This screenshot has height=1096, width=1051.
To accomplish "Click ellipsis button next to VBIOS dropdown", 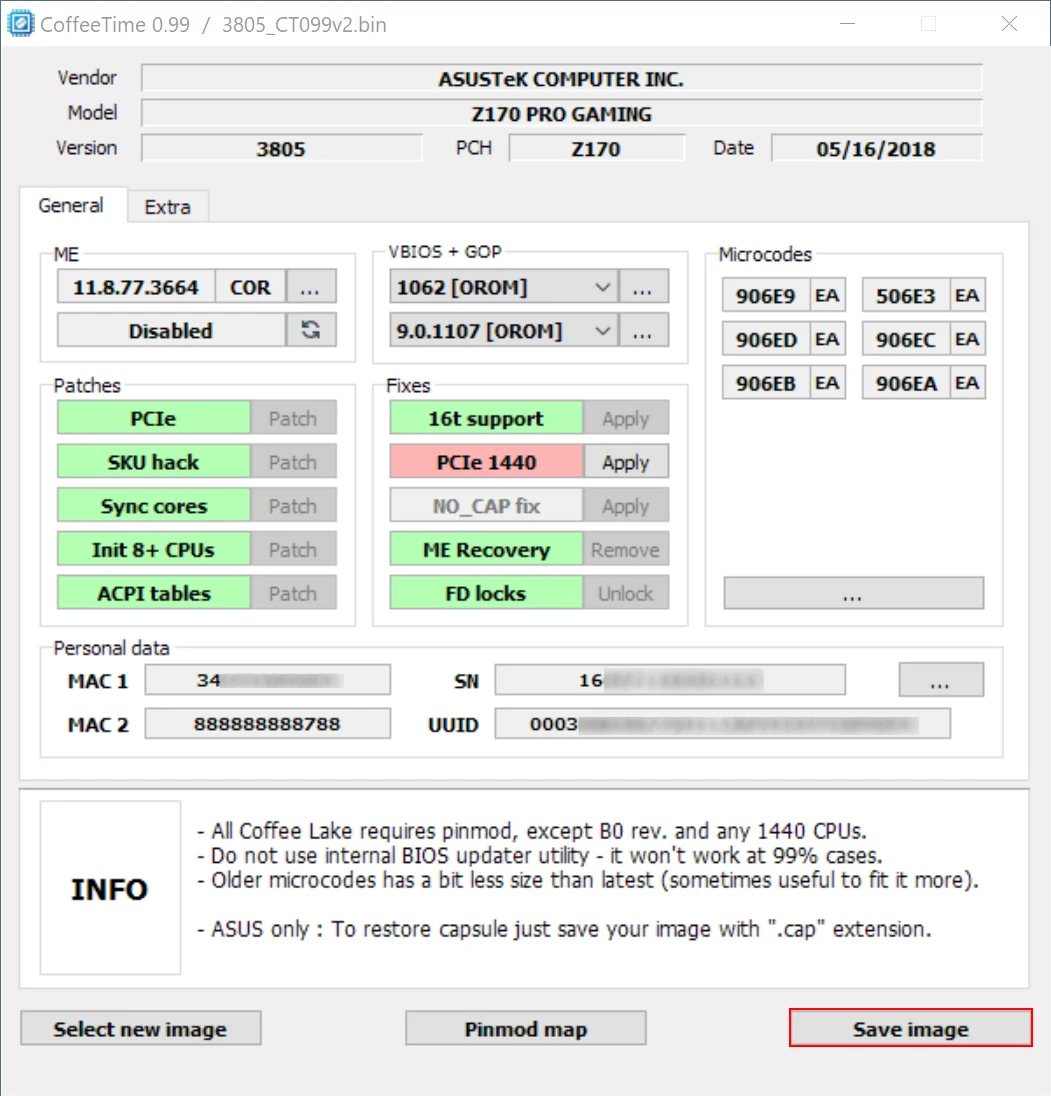I will (x=644, y=287).
